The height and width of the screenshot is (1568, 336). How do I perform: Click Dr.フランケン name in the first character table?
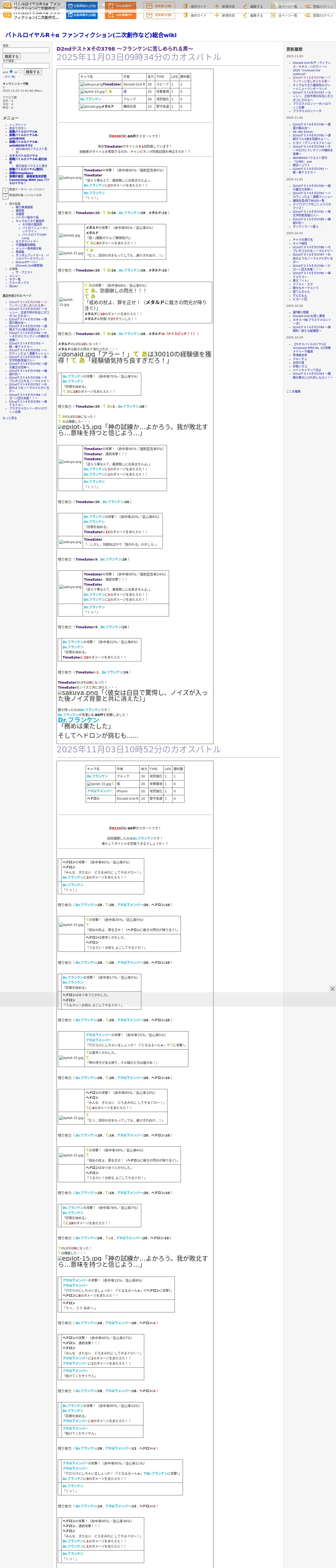[x=91, y=99]
